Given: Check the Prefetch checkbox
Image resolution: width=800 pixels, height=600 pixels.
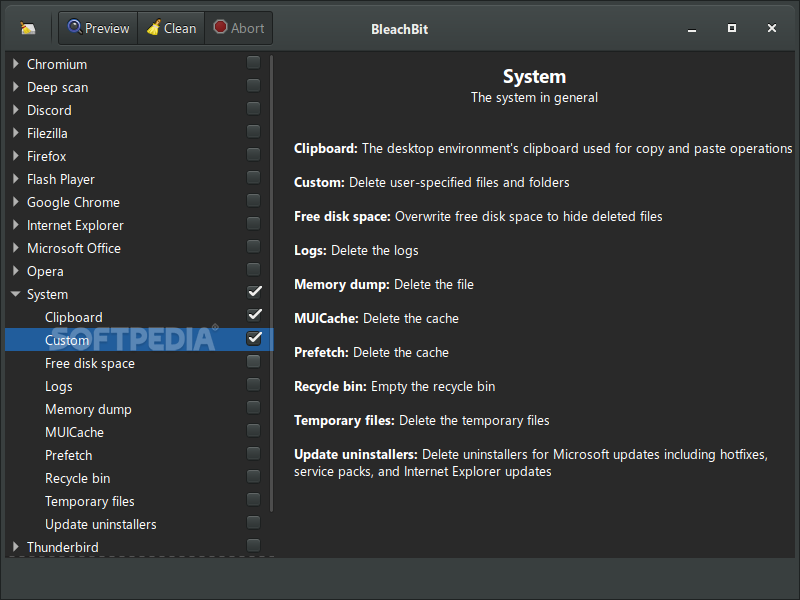Looking at the screenshot, I should tap(254, 454).
